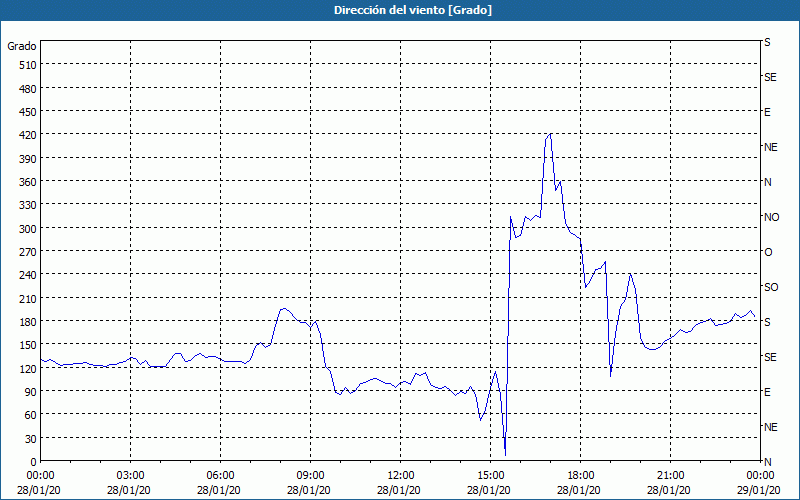Viewport: 800px width, 500px height.
Task: Select the 18:00 time label
Action: pyautogui.click(x=581, y=476)
